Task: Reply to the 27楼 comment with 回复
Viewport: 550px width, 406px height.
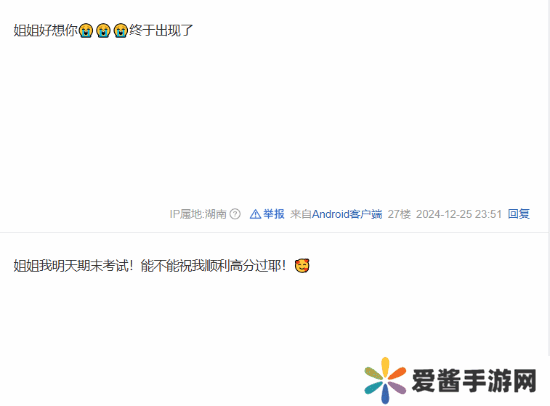Action: pyautogui.click(x=519, y=214)
